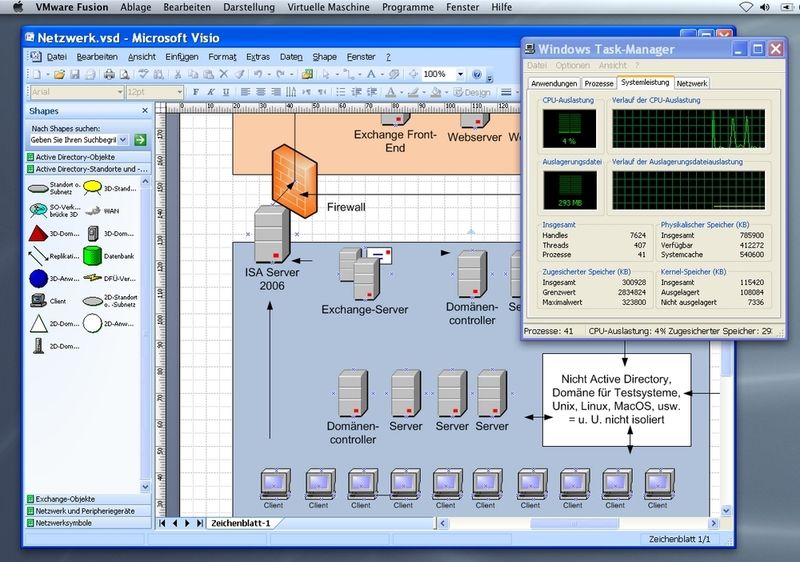Go to the last sheet tab arrow

(x=199, y=523)
